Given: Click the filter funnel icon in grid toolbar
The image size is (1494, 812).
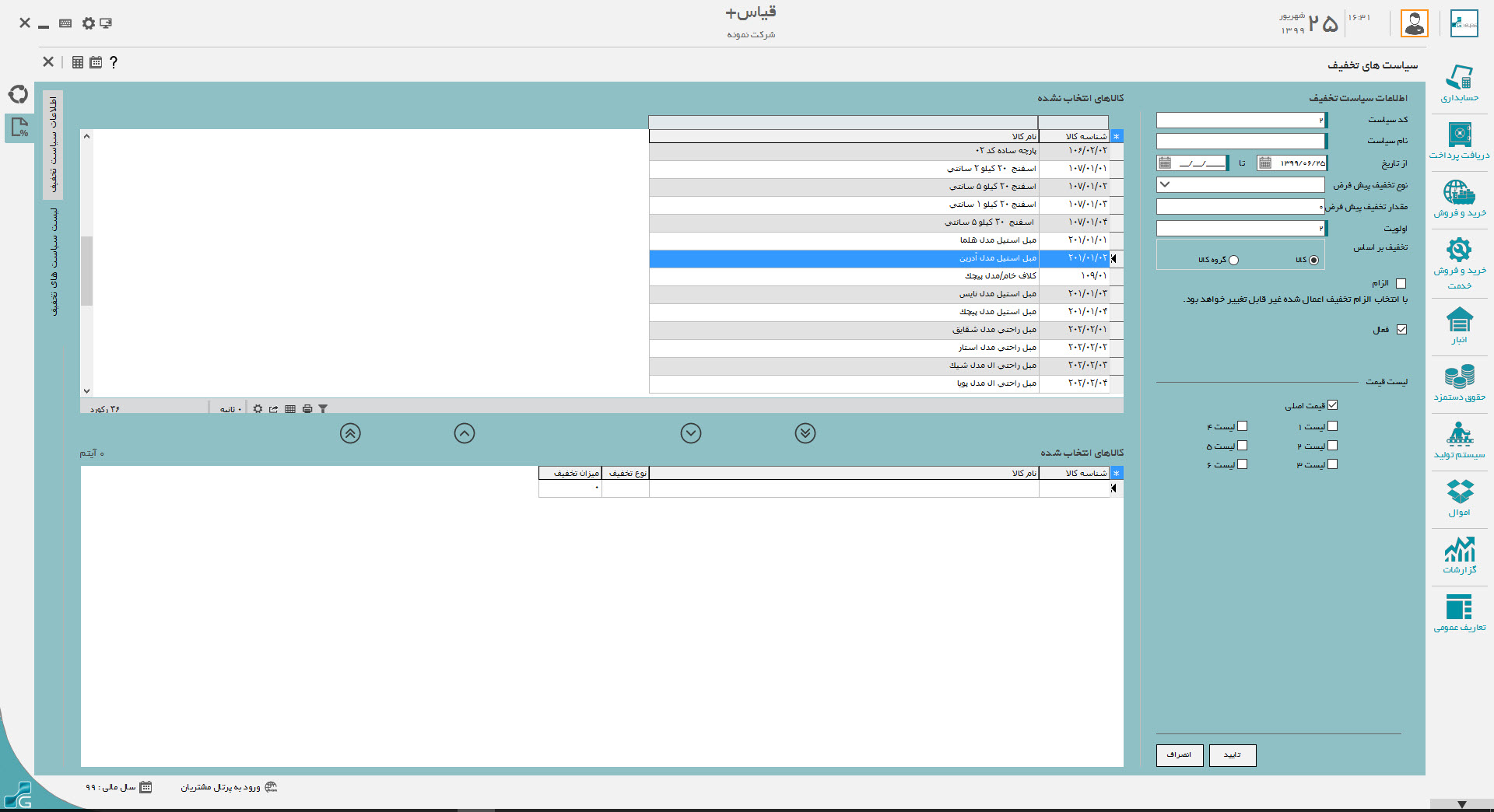Looking at the screenshot, I should [x=323, y=409].
